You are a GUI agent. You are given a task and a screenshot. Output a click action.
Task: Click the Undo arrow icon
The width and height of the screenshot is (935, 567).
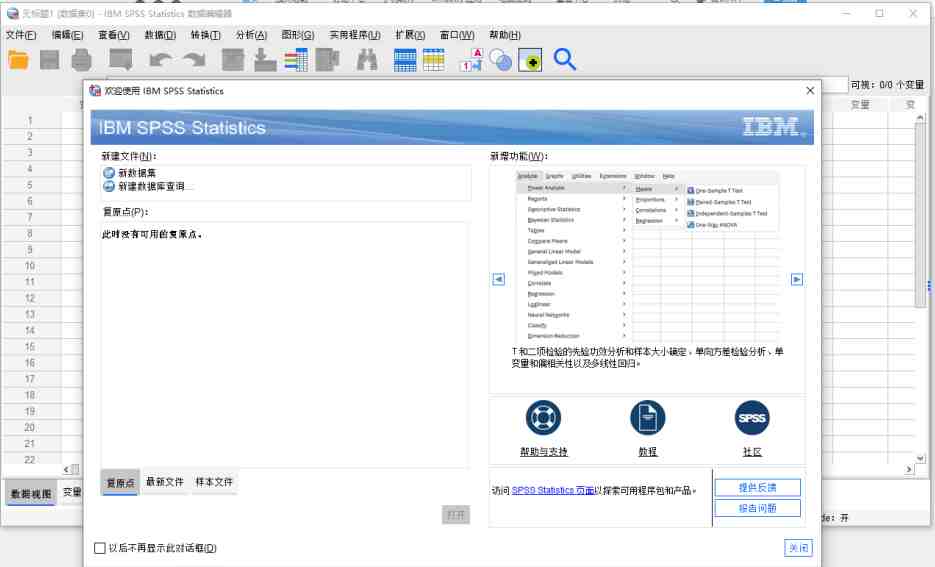coord(160,60)
